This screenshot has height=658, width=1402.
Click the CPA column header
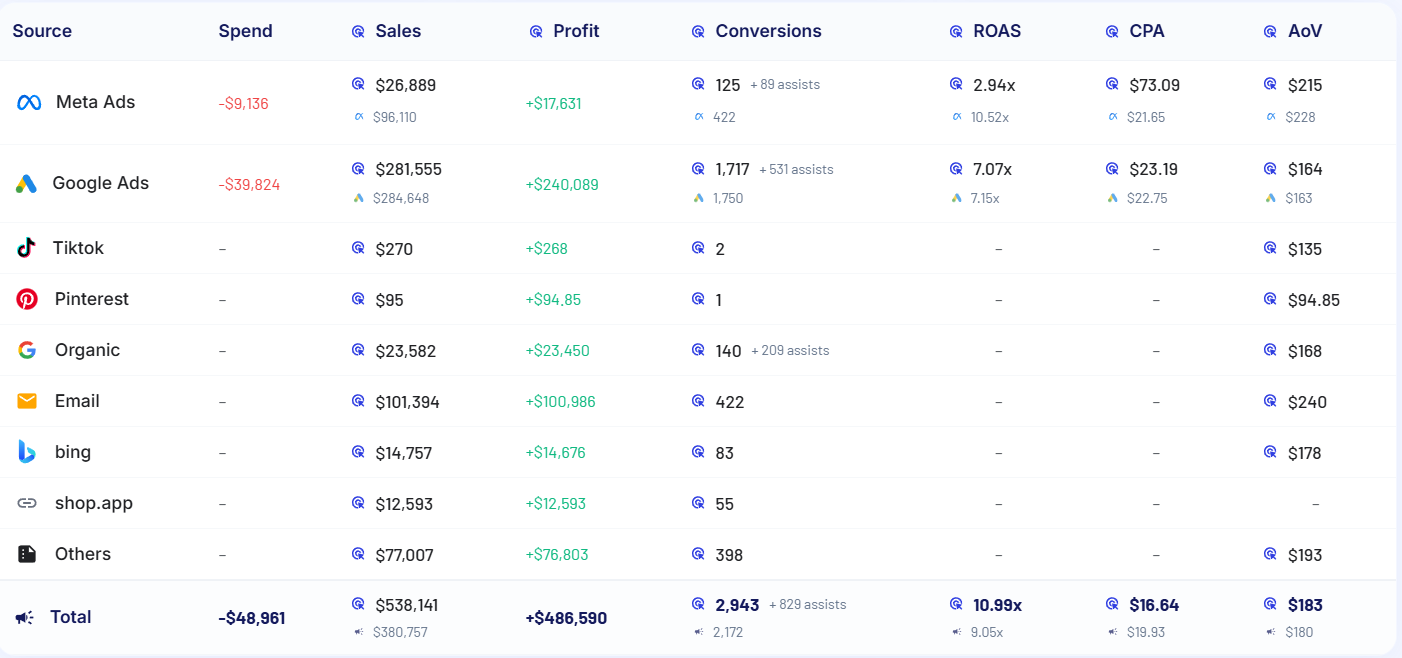coord(1147,31)
